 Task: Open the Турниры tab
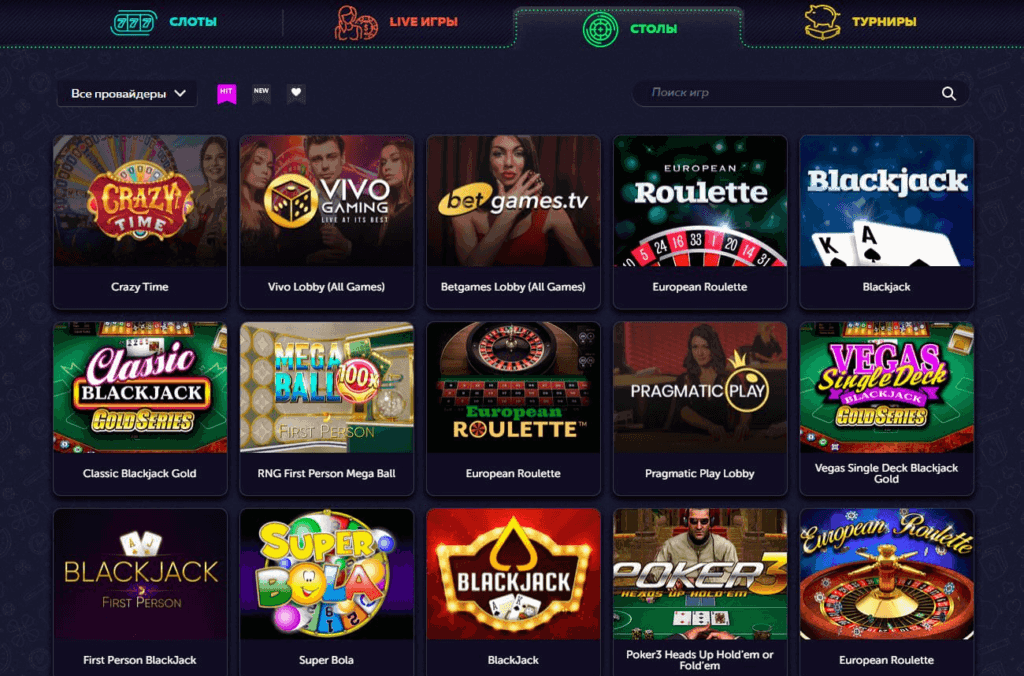pyautogui.click(x=860, y=22)
